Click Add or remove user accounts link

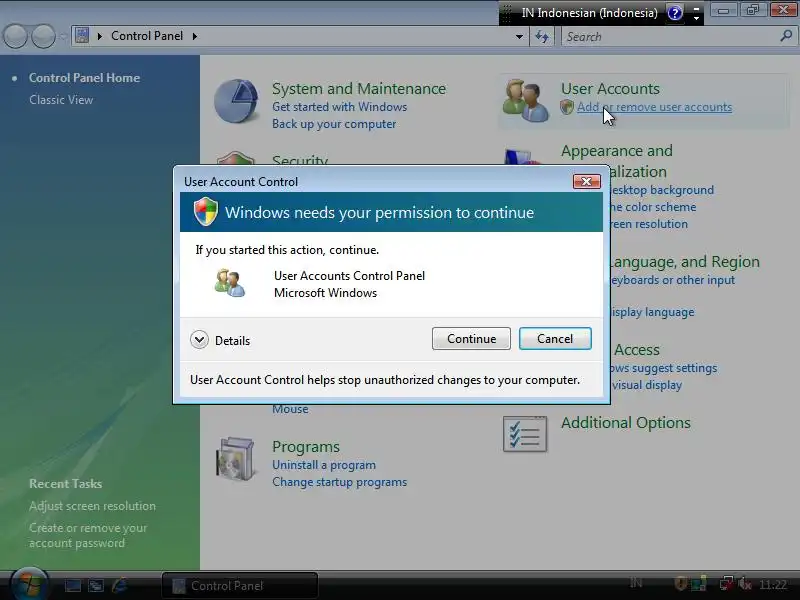pyautogui.click(x=655, y=107)
